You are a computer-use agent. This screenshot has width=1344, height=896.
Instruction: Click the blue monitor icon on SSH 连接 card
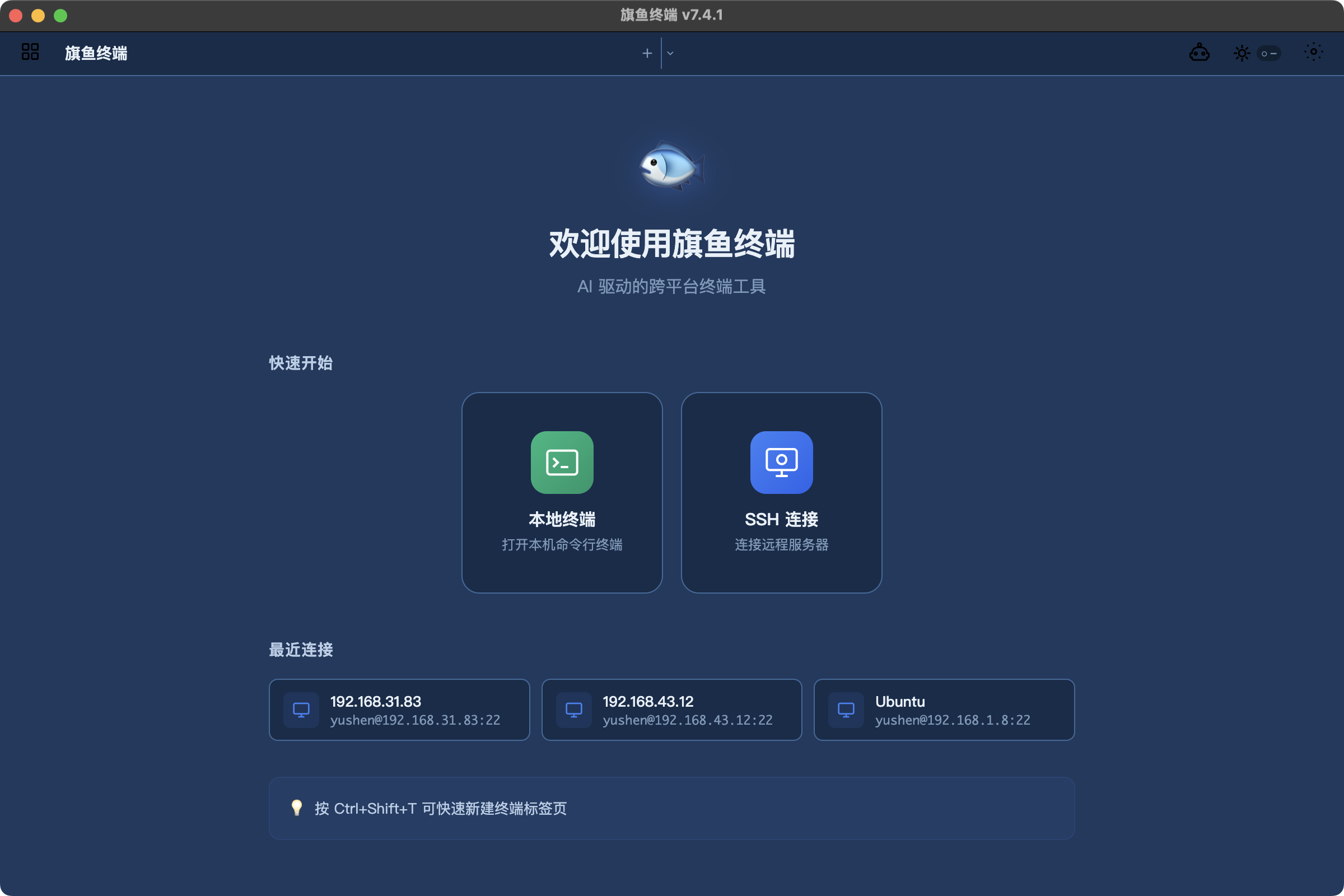pyautogui.click(x=781, y=463)
